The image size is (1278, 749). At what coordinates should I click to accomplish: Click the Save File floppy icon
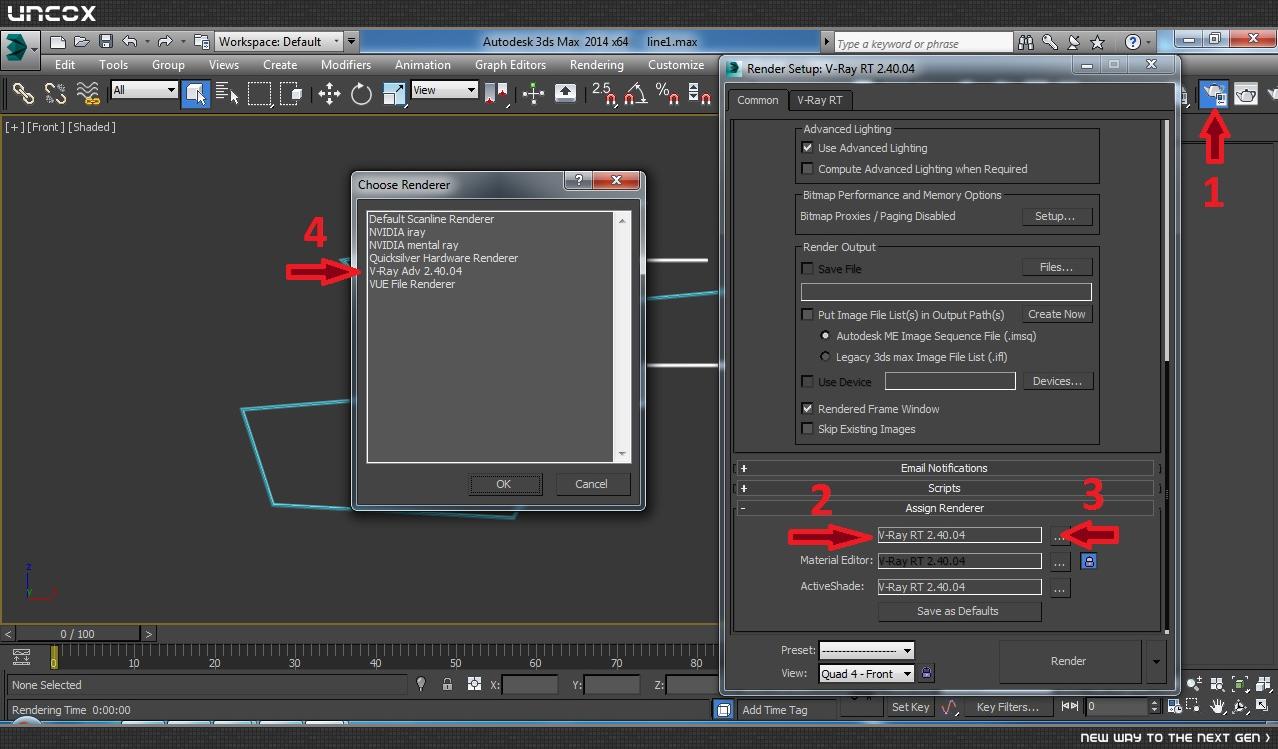pos(105,42)
